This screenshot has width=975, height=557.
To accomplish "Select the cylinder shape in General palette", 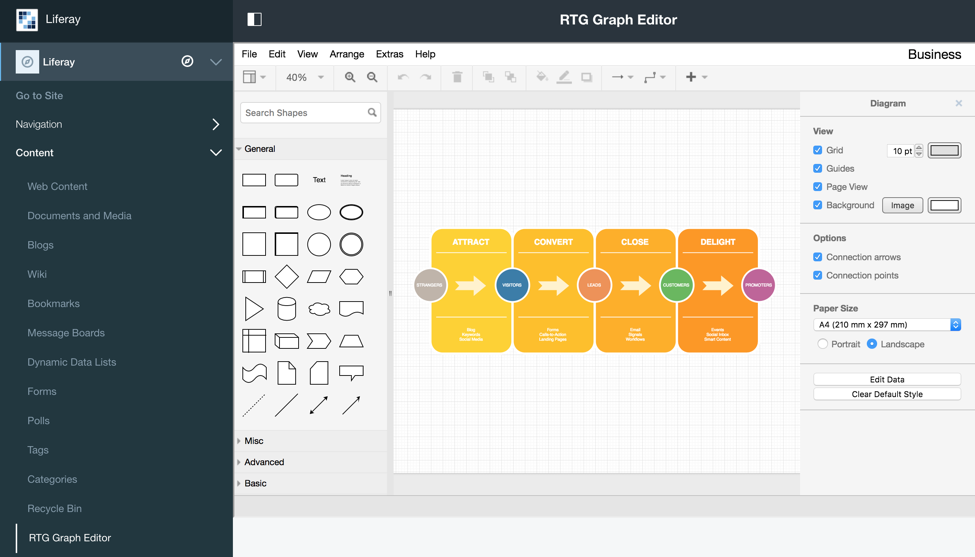I will [x=286, y=309].
